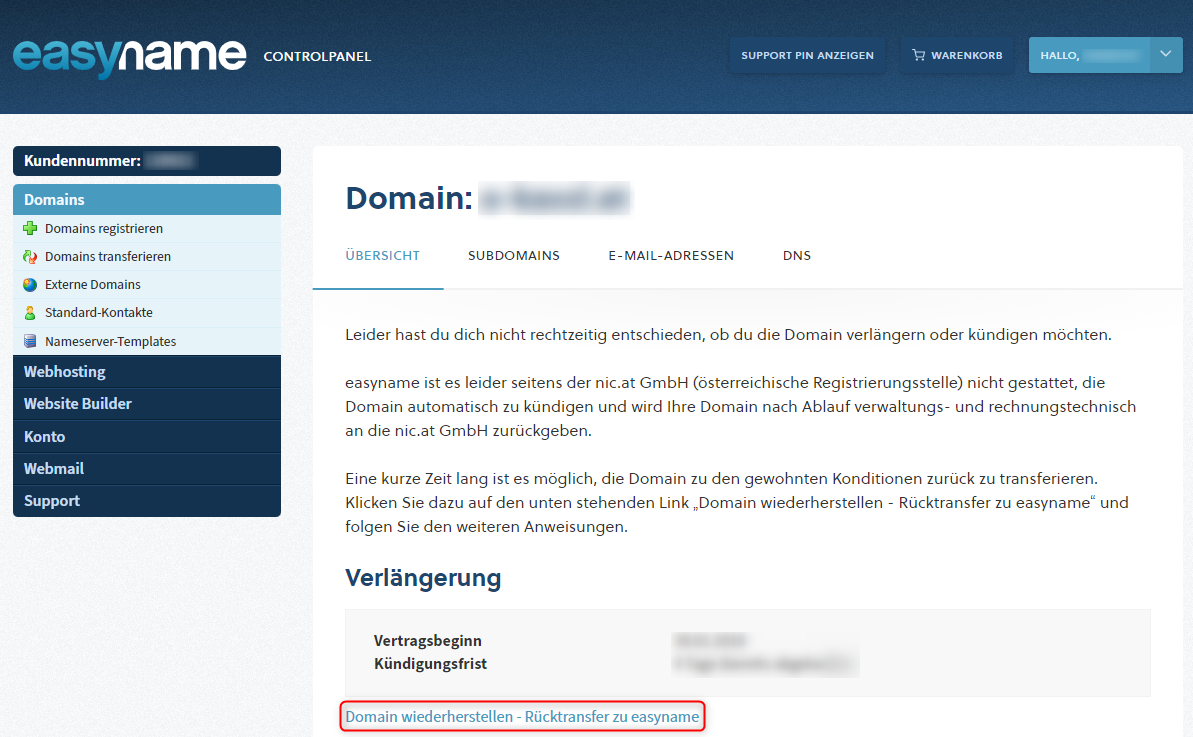Click the Kundennummer box

[x=147, y=160]
